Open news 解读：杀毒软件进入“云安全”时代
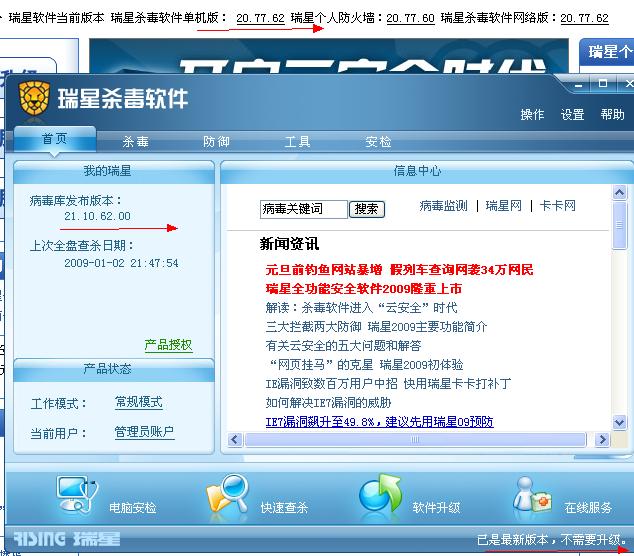Screen dimensions: 634x556 point(361,308)
